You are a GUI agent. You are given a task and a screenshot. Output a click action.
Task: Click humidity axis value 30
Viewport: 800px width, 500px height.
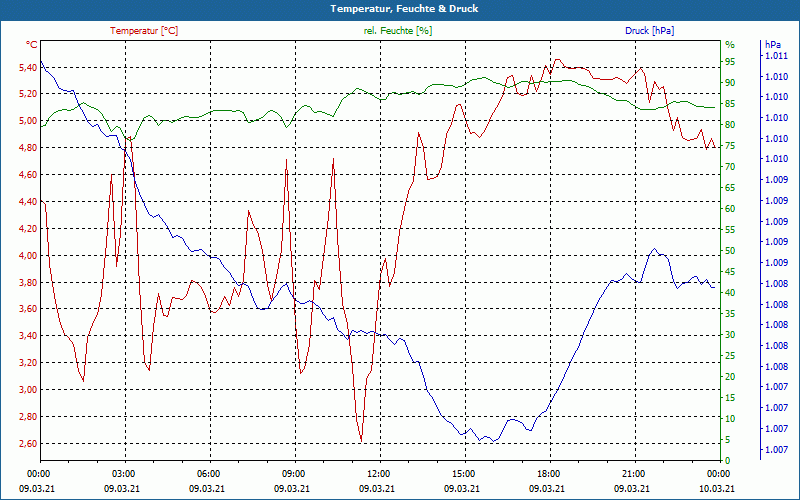[730, 335]
